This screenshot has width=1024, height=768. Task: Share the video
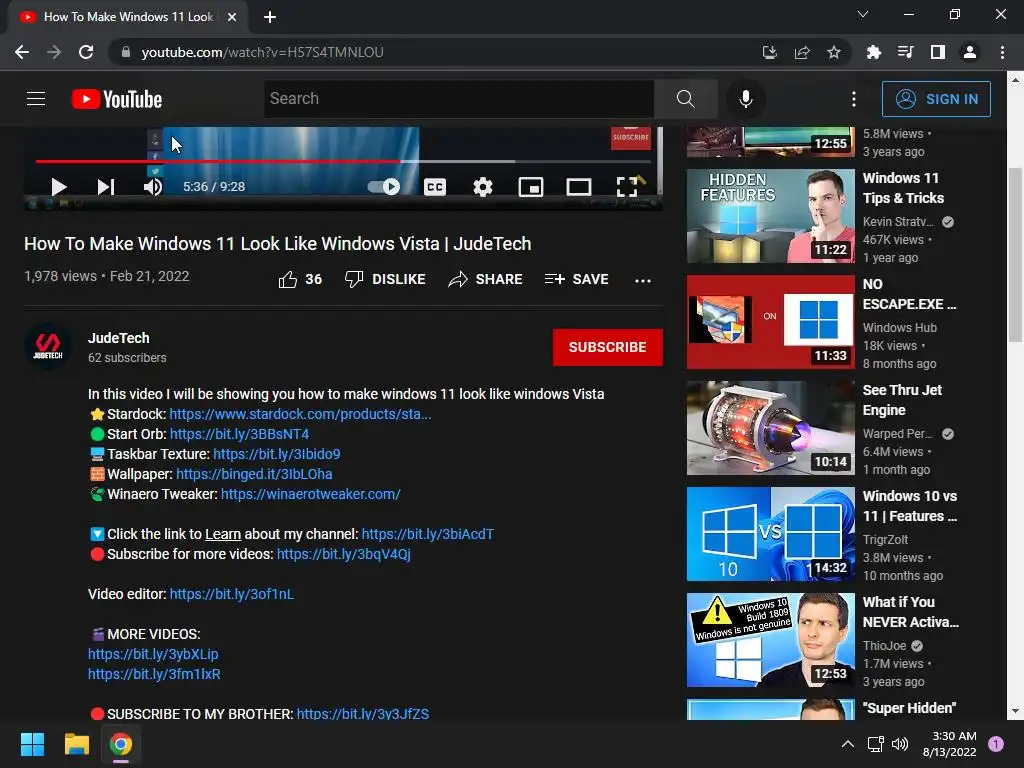485,280
